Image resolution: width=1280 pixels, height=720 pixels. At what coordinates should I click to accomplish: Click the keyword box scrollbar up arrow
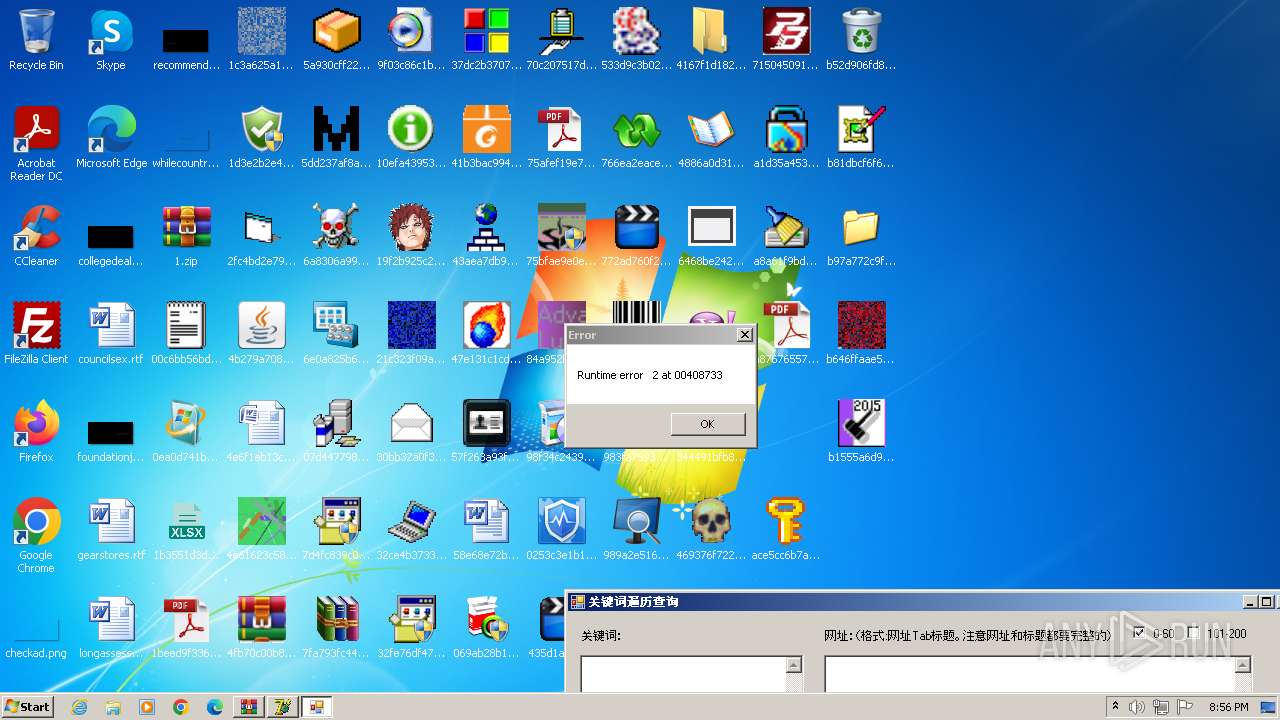795,665
